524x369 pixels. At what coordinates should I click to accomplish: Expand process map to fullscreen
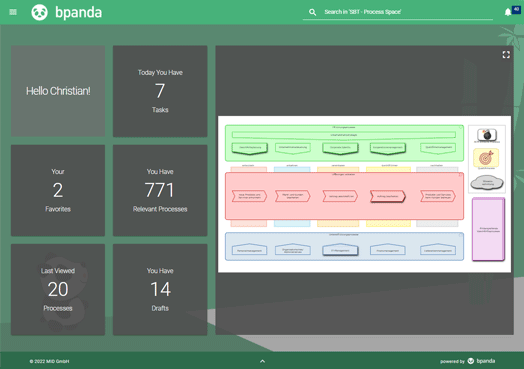506,55
